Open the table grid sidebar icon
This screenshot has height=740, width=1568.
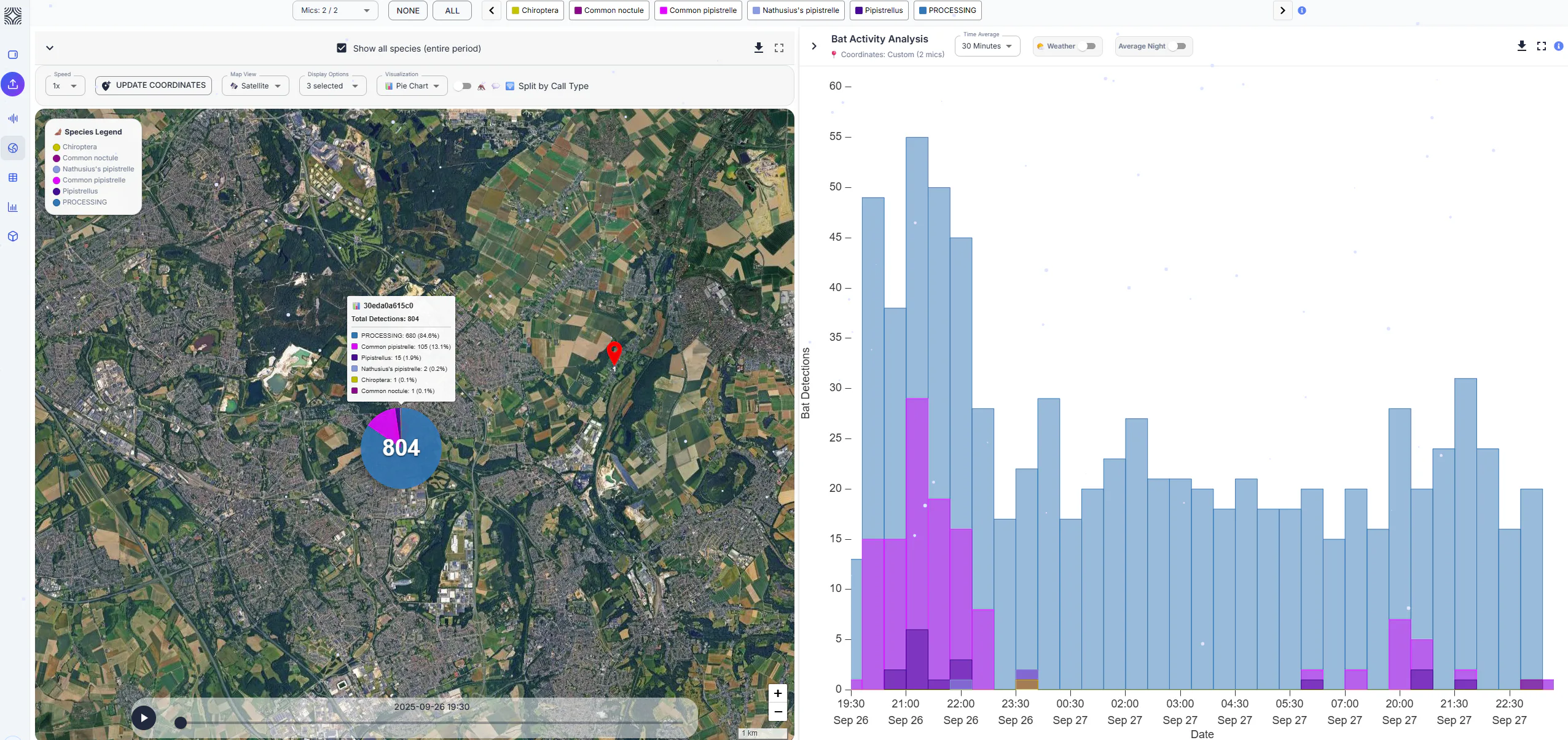point(13,177)
